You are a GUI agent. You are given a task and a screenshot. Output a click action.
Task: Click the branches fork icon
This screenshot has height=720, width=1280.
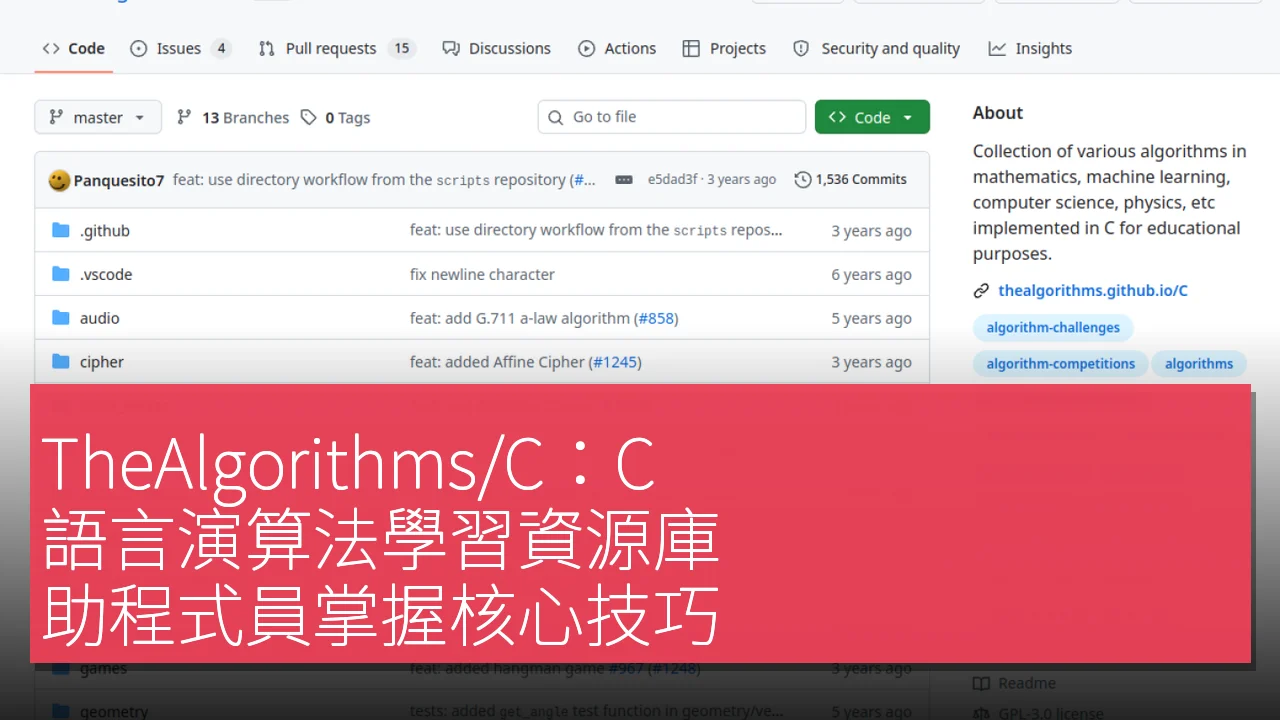(x=184, y=117)
